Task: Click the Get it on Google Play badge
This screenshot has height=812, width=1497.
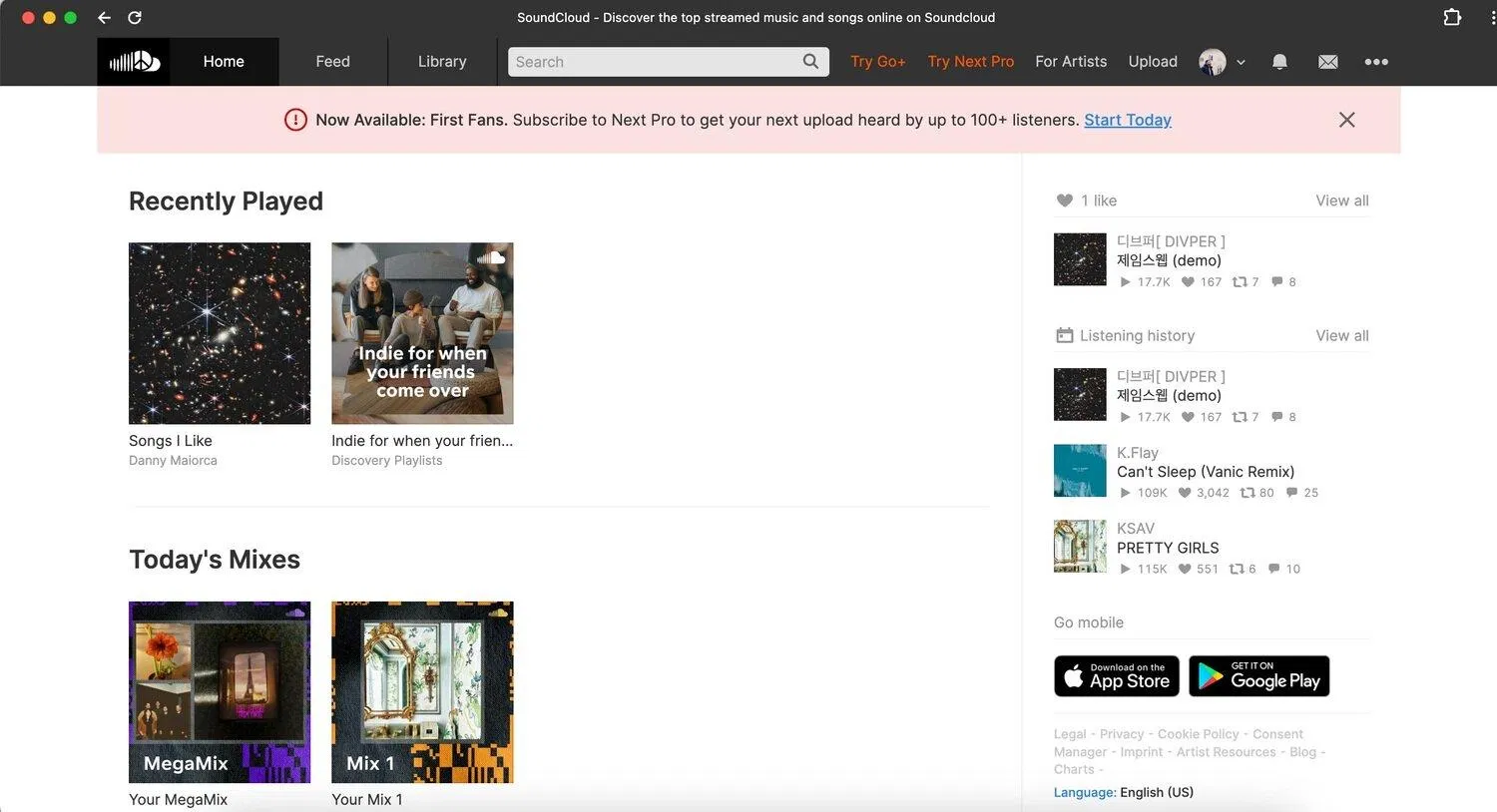Action: [1258, 676]
